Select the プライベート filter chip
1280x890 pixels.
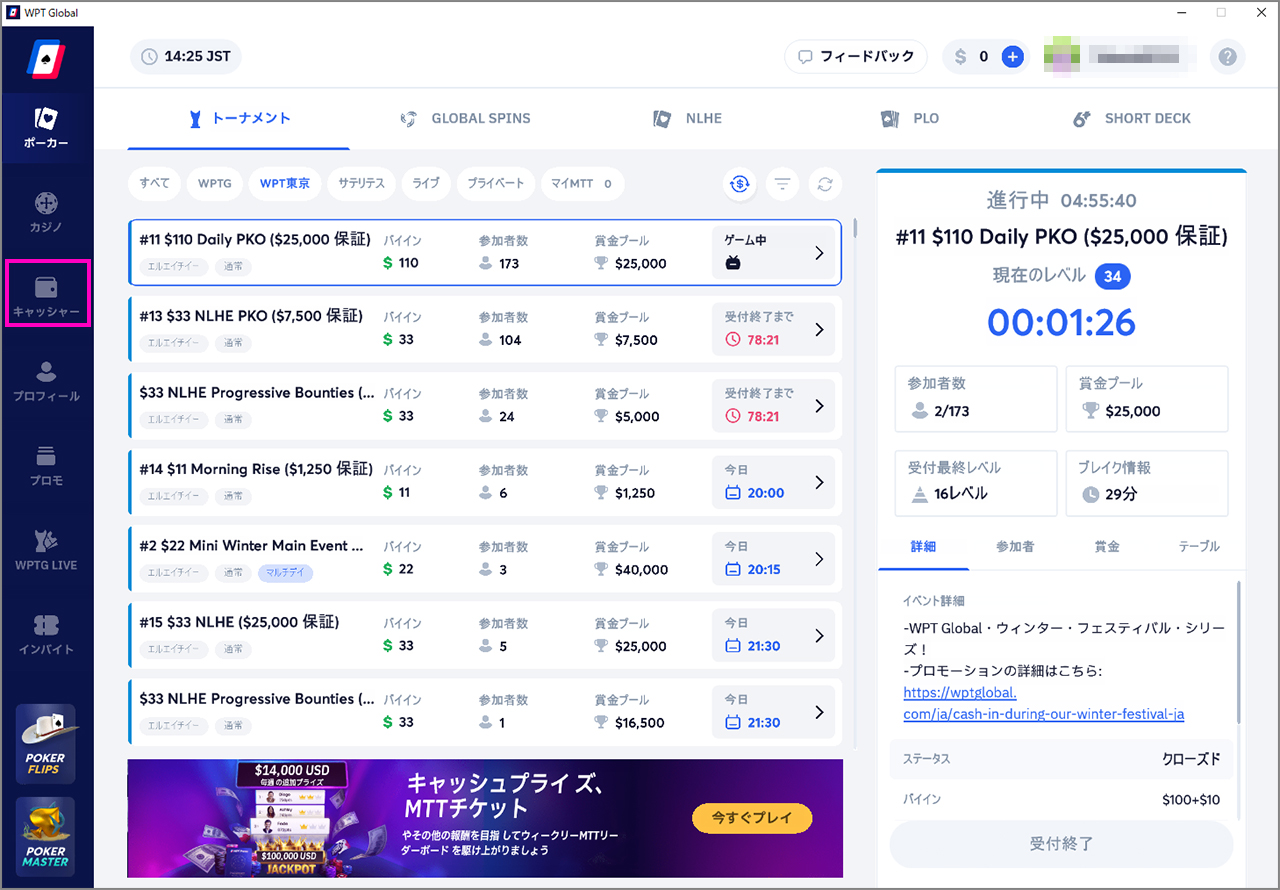pyautogui.click(x=496, y=184)
